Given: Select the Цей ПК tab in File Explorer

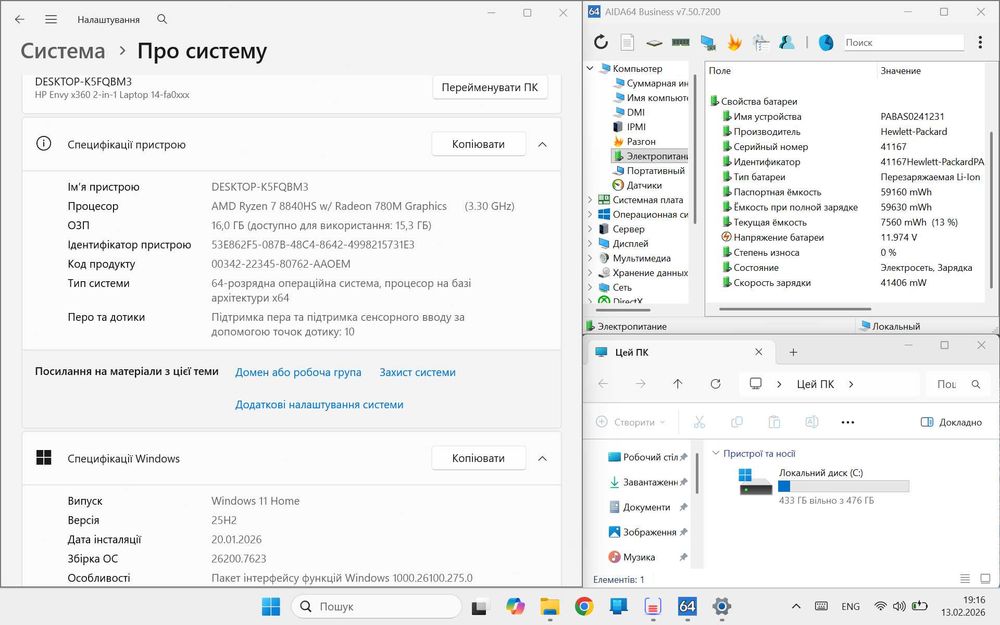Looking at the screenshot, I should 679,352.
